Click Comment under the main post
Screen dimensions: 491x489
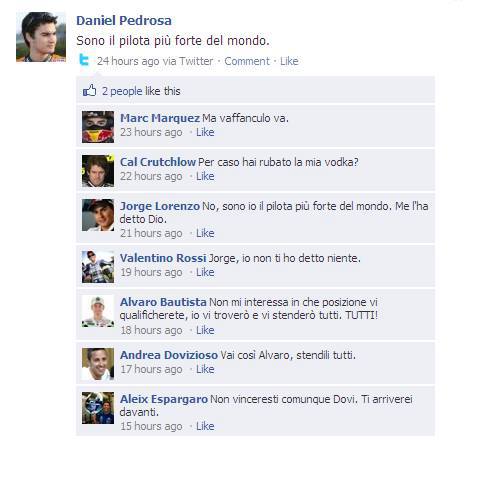(x=247, y=61)
